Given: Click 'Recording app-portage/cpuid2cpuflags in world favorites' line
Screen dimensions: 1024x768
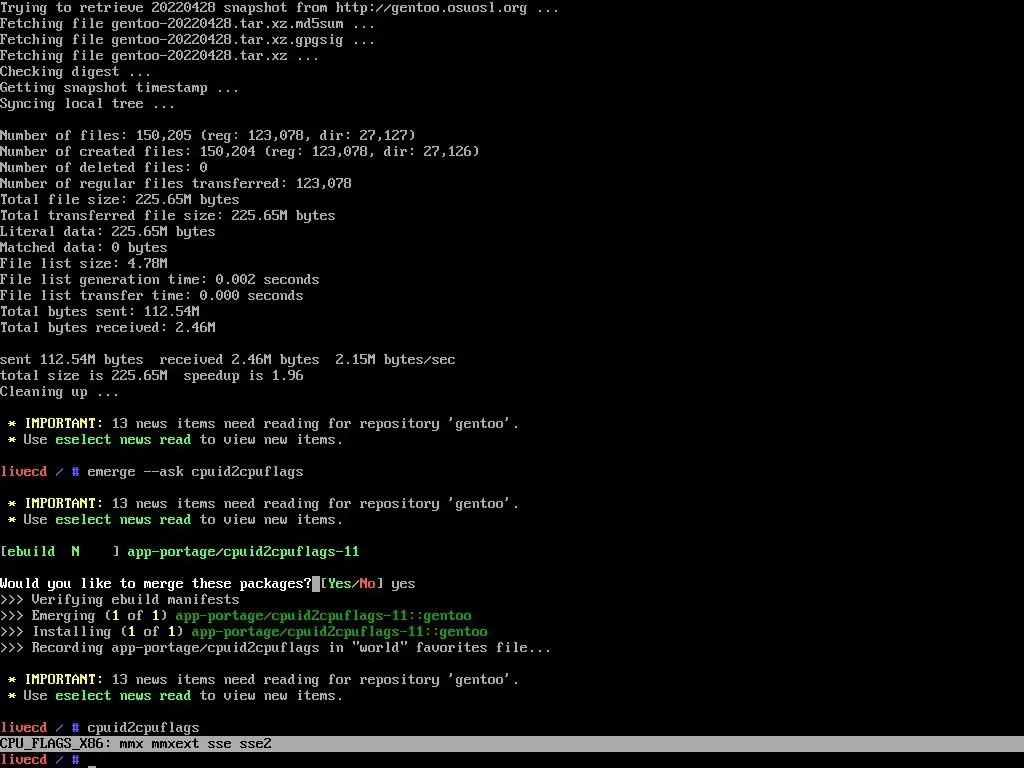Looking at the screenshot, I should 276,648.
